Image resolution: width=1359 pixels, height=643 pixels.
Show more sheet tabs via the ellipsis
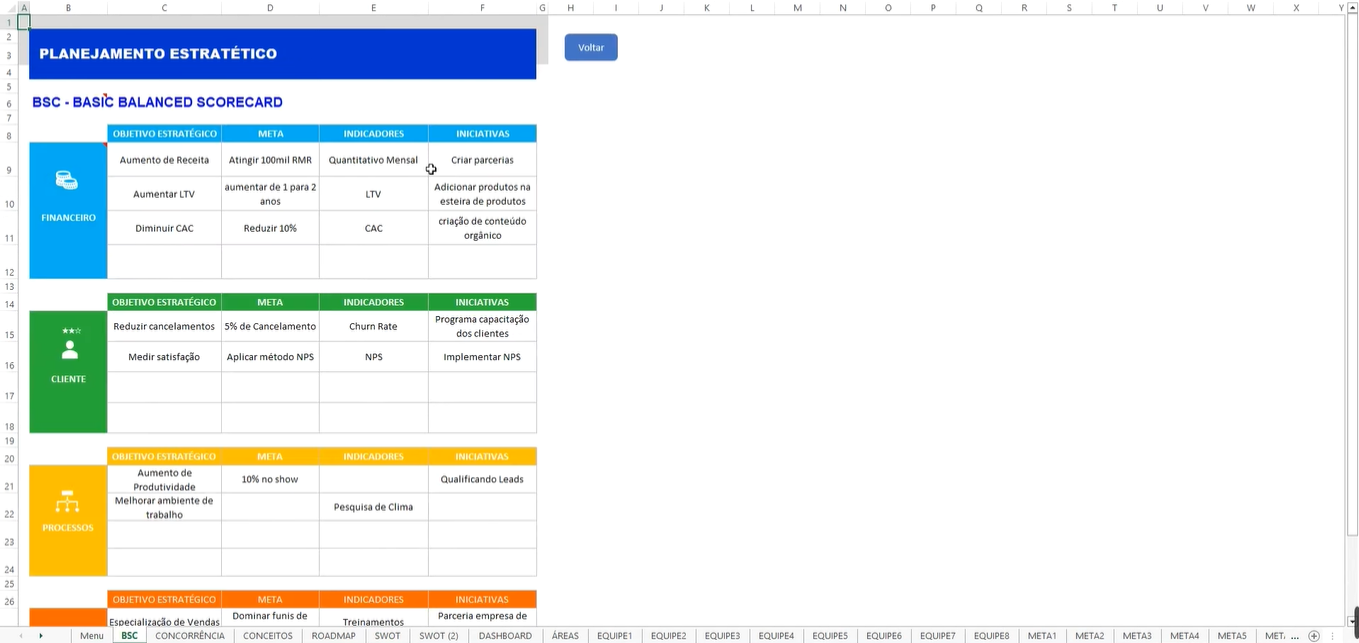(1295, 636)
